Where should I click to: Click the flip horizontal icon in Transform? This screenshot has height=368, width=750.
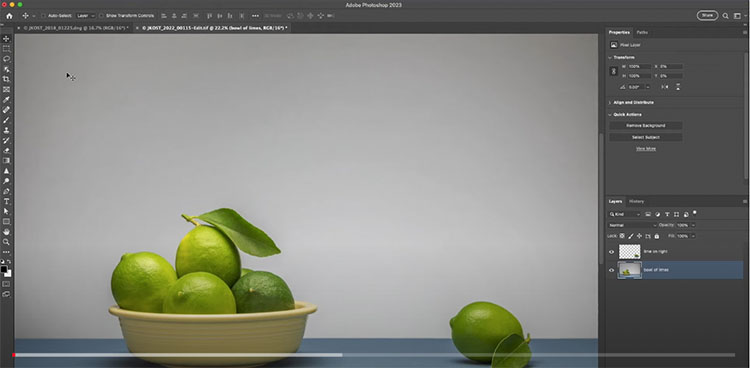click(x=664, y=87)
